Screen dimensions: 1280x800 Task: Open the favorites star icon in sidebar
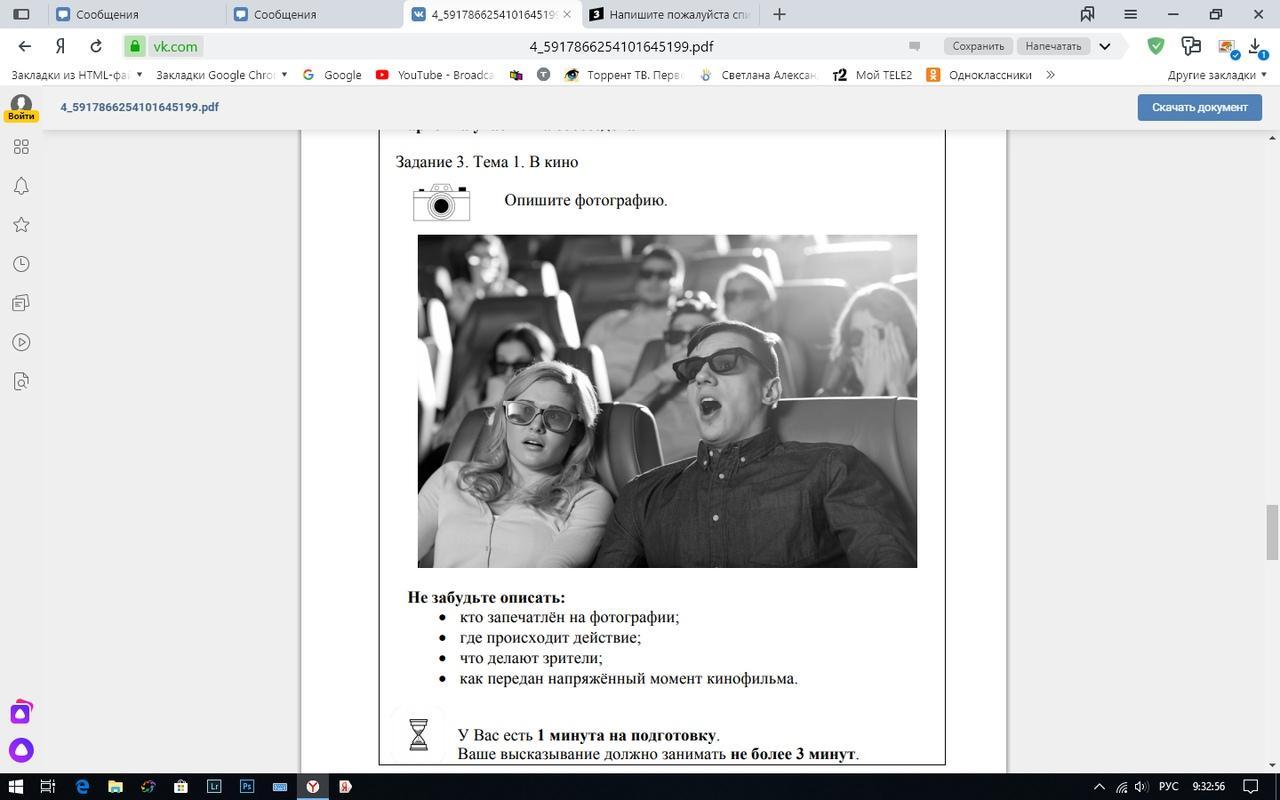pos(21,225)
